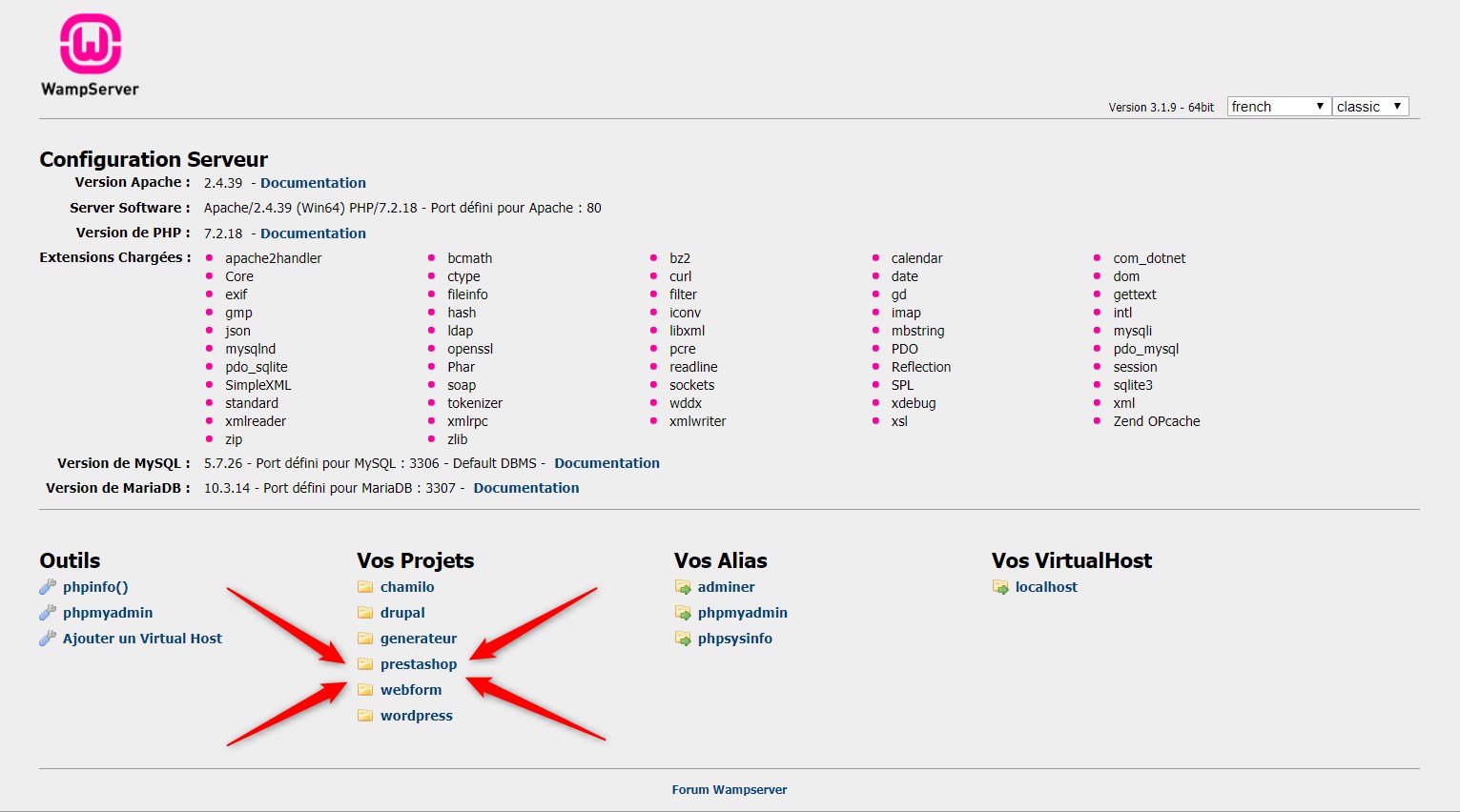Image resolution: width=1460 pixels, height=812 pixels.
Task: Open the phpinfo() tool link
Action: [x=95, y=587]
